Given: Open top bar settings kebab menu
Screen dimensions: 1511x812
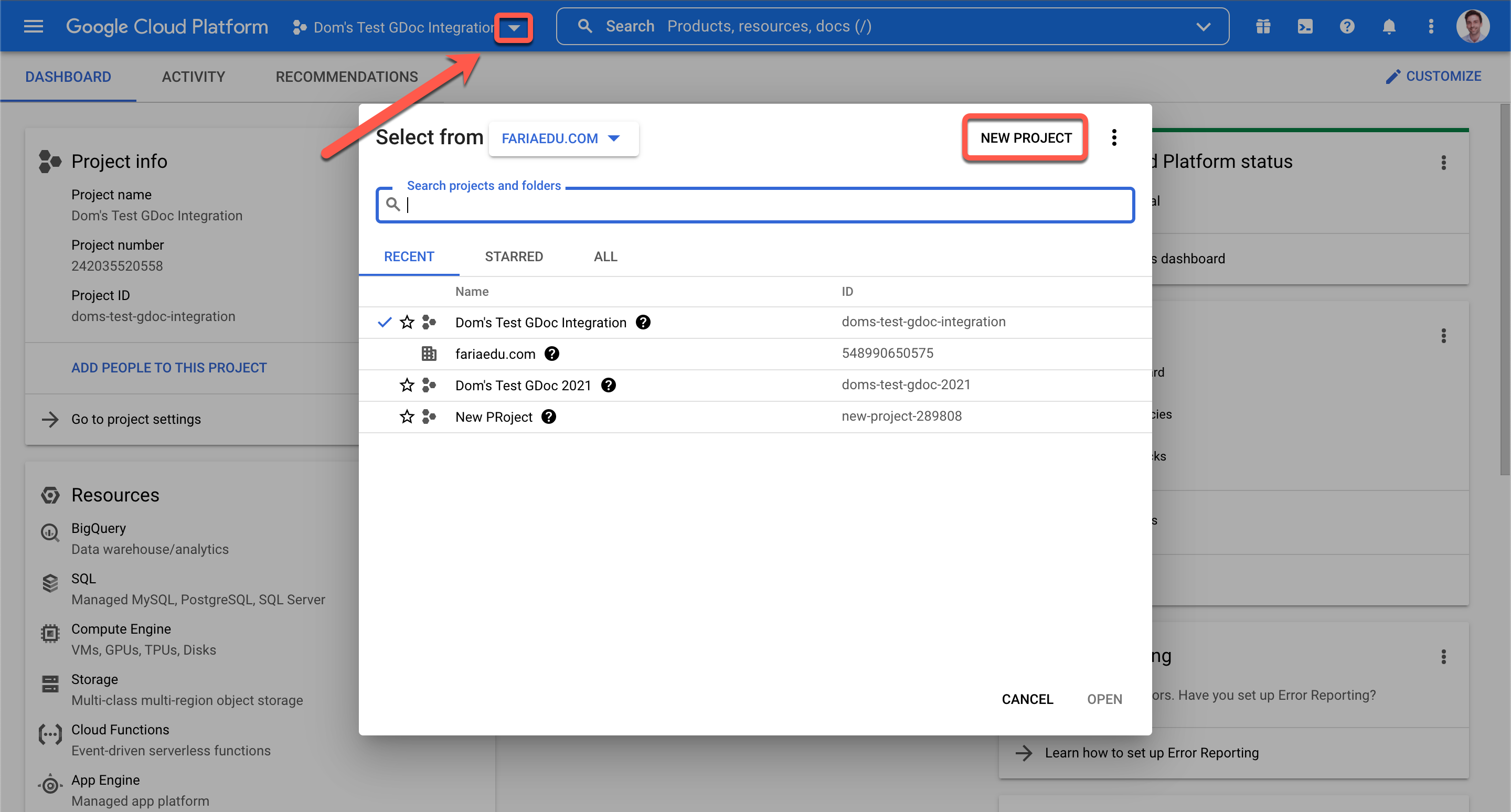Looking at the screenshot, I should [1431, 26].
